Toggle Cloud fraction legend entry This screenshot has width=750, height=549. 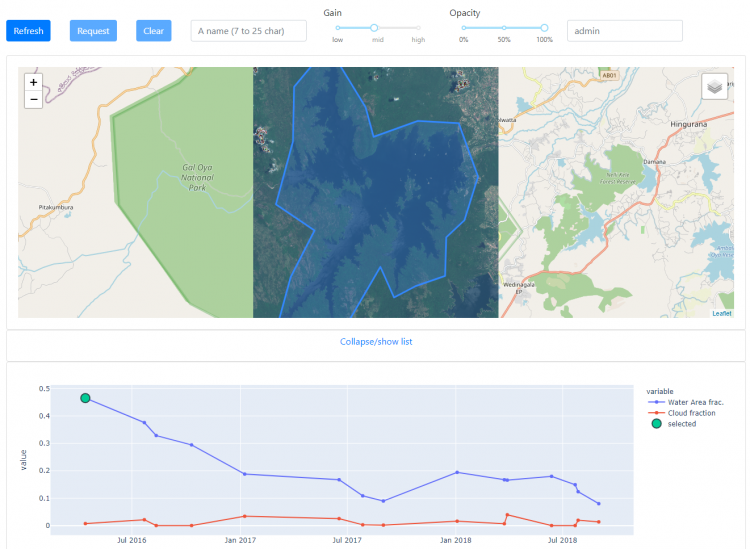click(682, 413)
